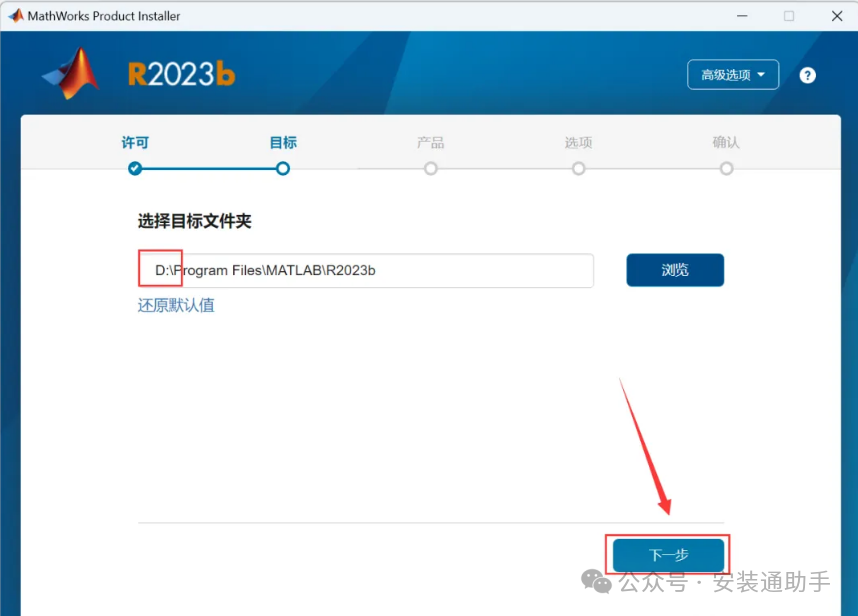Screen dimensions: 858x616
Task: Click the MathWorks icon in title bar
Action: coord(16,16)
